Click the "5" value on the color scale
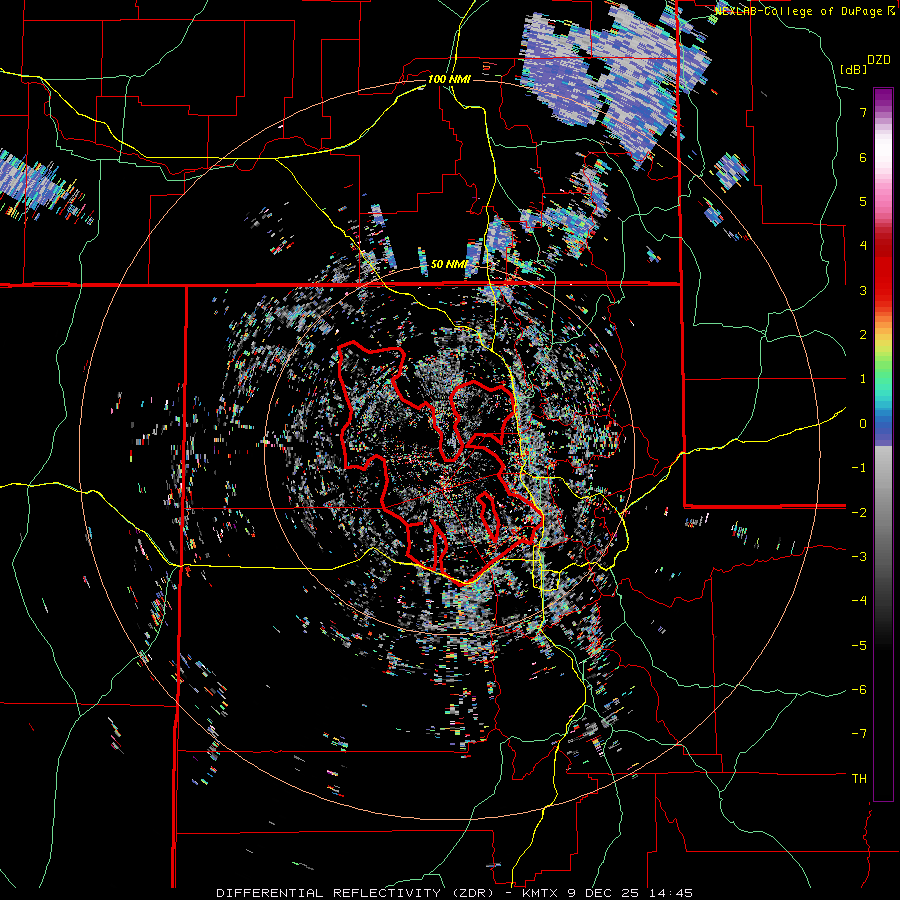 tap(863, 201)
